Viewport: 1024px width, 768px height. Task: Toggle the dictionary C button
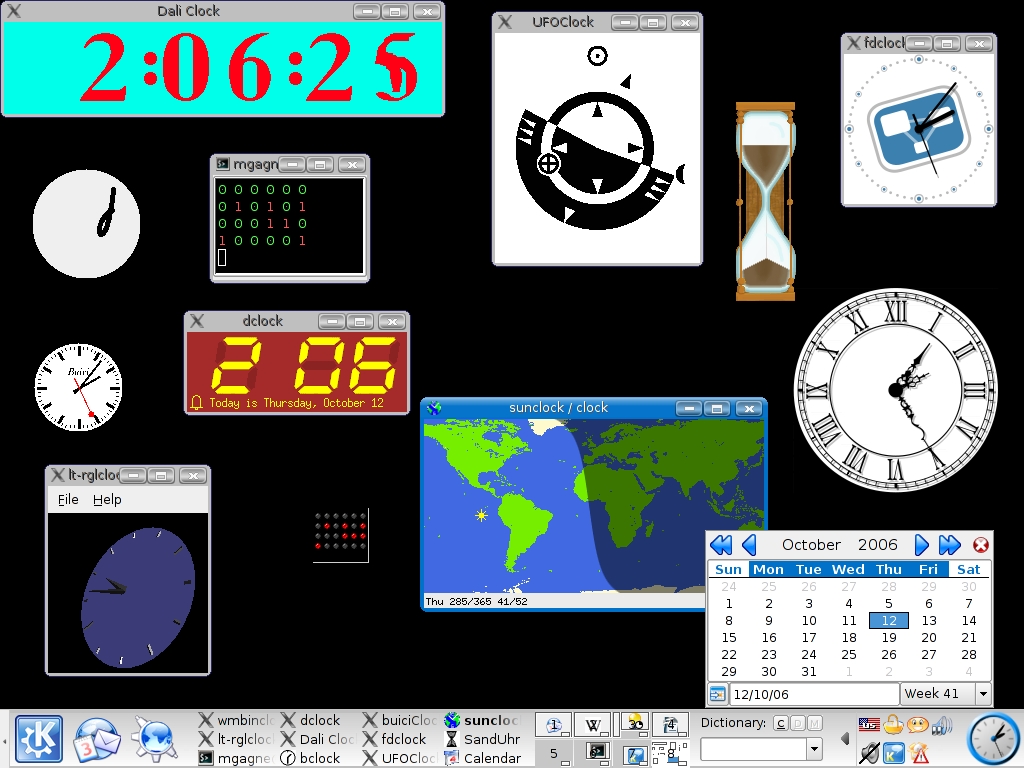click(780, 723)
